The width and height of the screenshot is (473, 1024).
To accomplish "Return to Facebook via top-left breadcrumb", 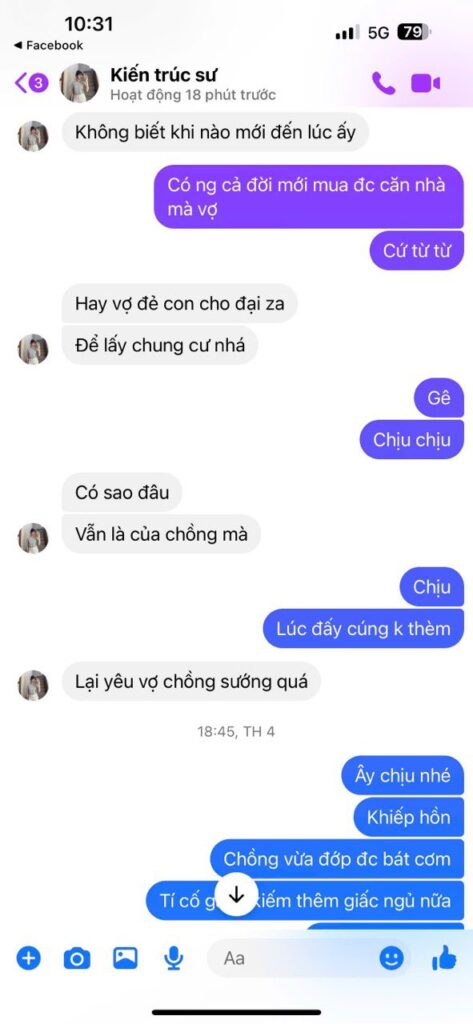I will (x=48, y=45).
